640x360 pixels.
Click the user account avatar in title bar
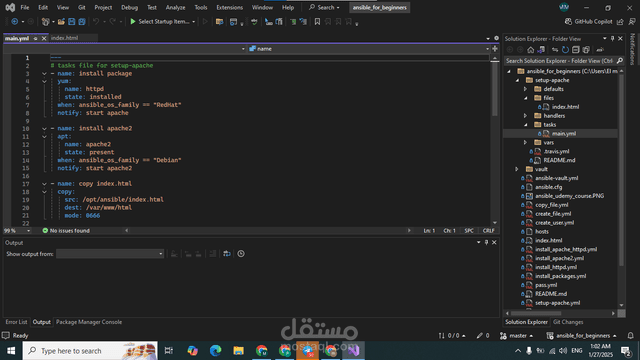click(x=564, y=7)
